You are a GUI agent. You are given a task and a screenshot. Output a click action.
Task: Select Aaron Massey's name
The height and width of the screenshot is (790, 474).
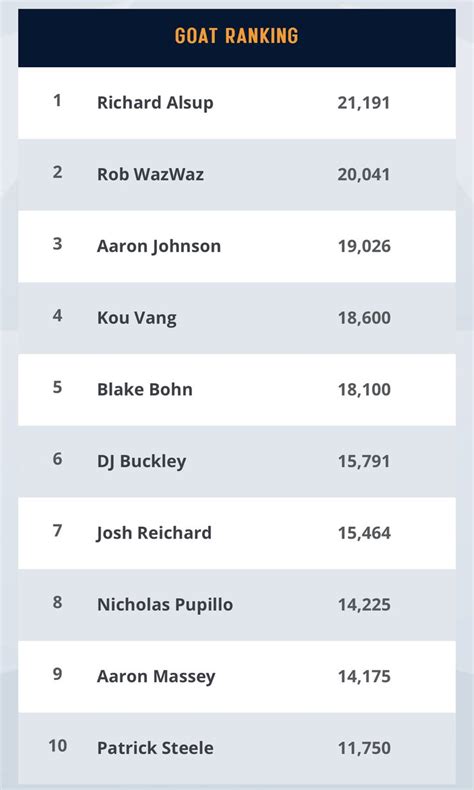pyautogui.click(x=156, y=677)
